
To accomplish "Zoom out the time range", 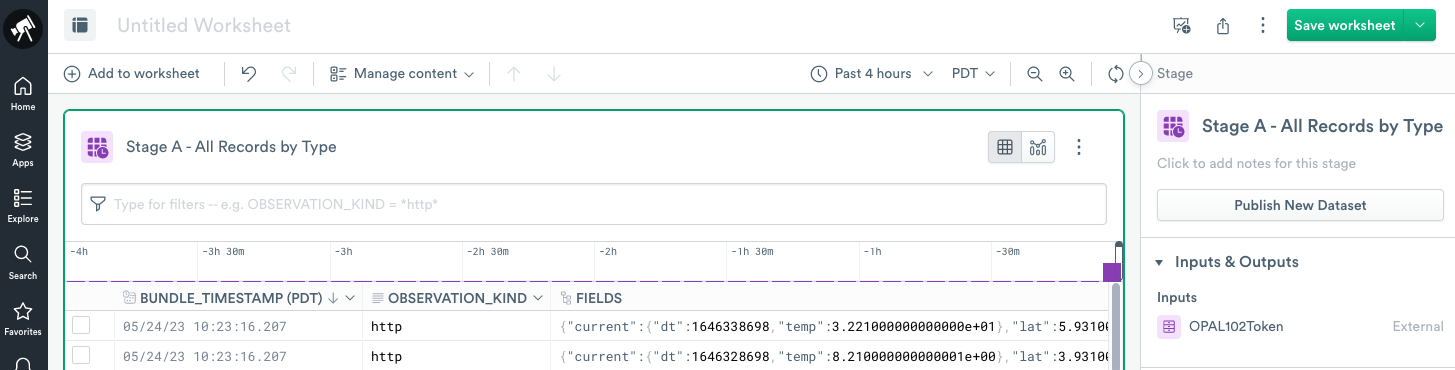I will tap(1035, 74).
